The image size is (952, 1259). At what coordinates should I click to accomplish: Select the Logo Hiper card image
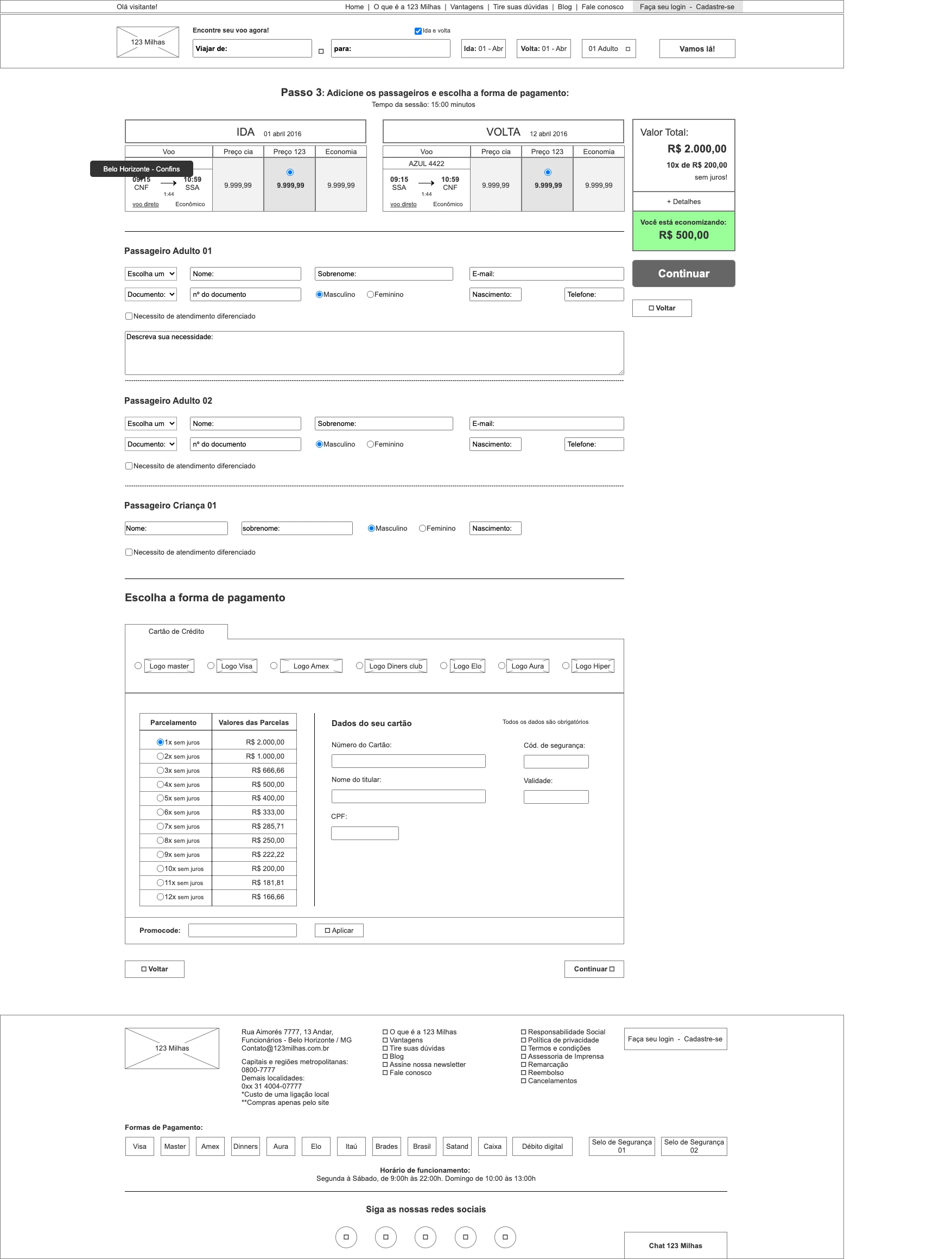click(593, 666)
